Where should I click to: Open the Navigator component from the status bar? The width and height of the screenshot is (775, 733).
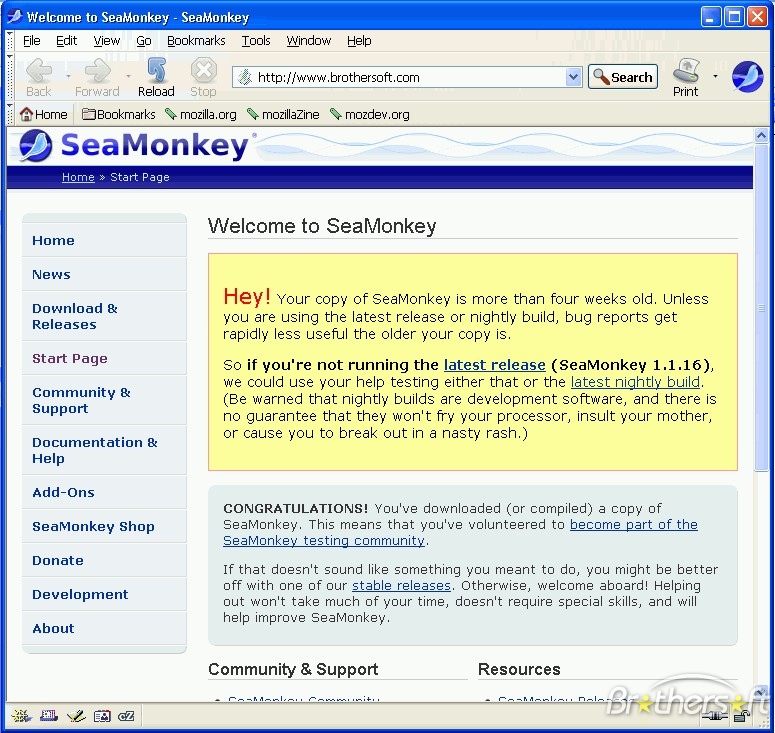(x=21, y=715)
